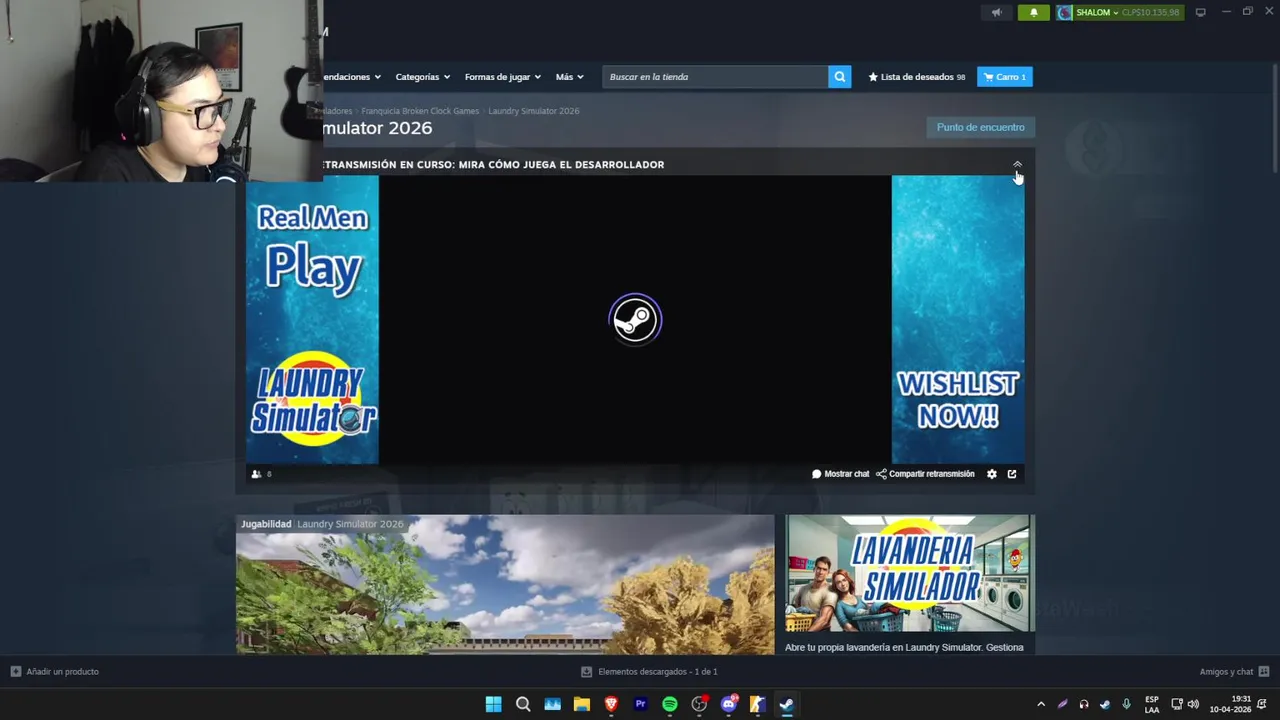Open broadcast settings gear icon
Viewport: 1280px width, 720px height.
click(x=992, y=474)
